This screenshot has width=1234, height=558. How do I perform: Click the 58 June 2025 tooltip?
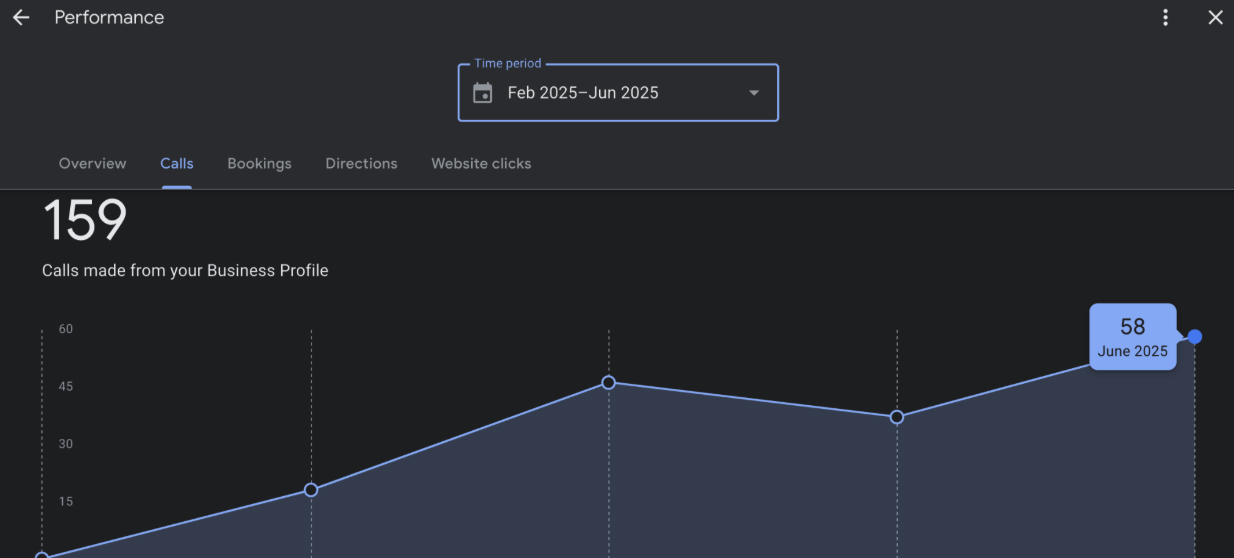[x=1133, y=337]
